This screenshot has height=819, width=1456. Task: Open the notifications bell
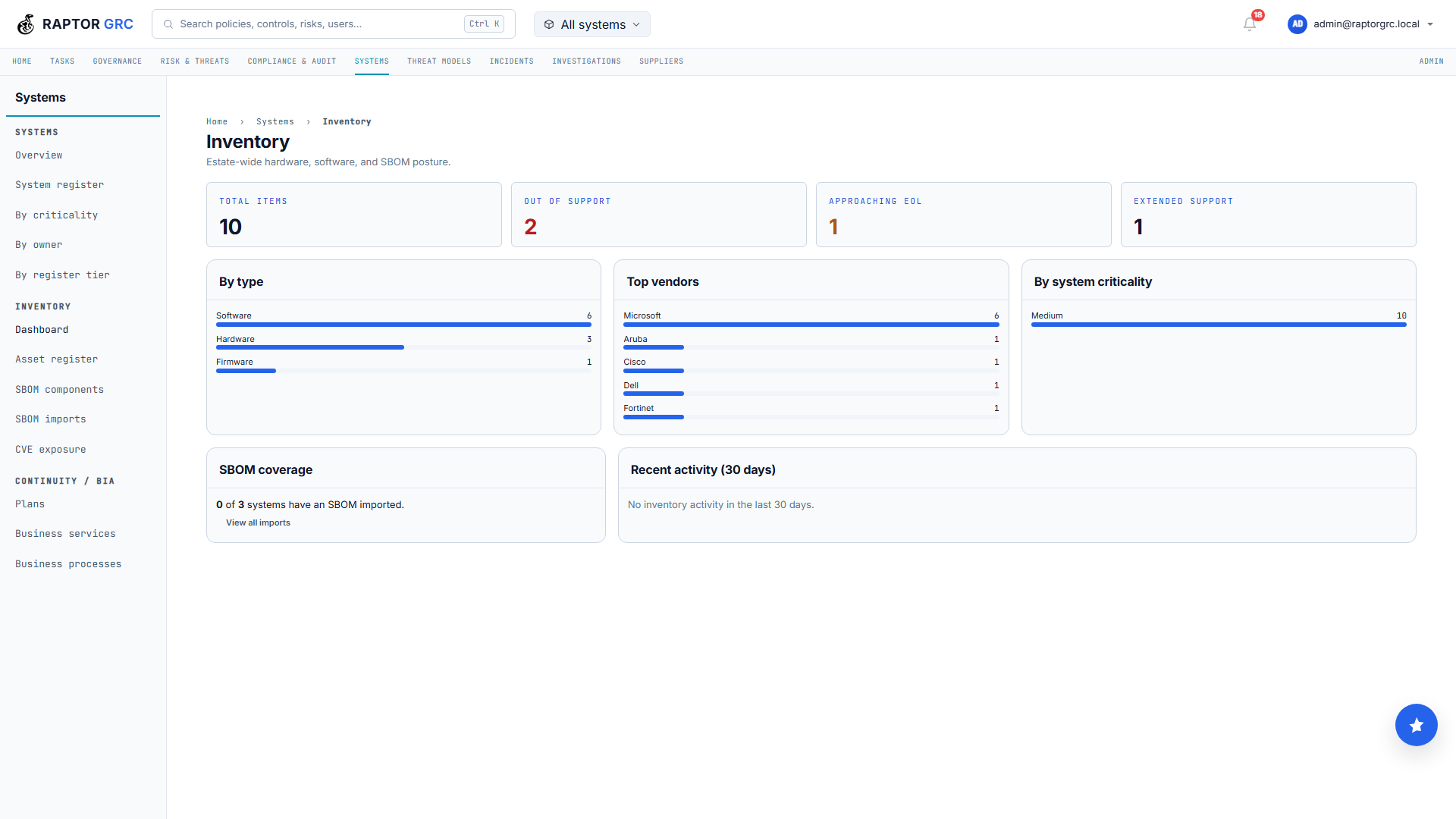(x=1250, y=24)
